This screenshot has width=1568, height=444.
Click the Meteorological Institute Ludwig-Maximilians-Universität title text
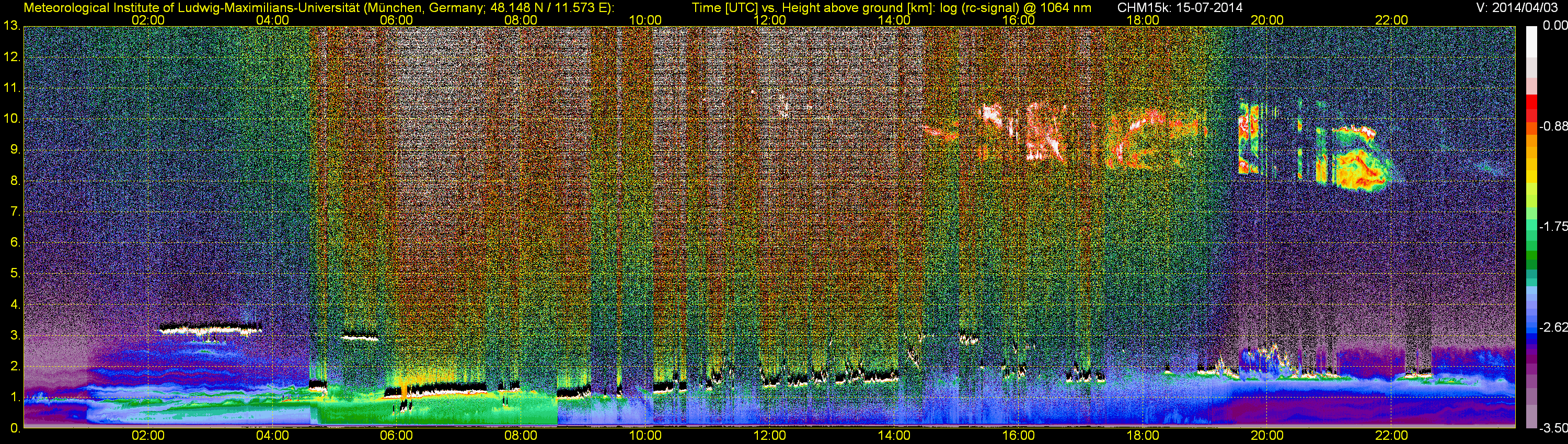pos(318,8)
